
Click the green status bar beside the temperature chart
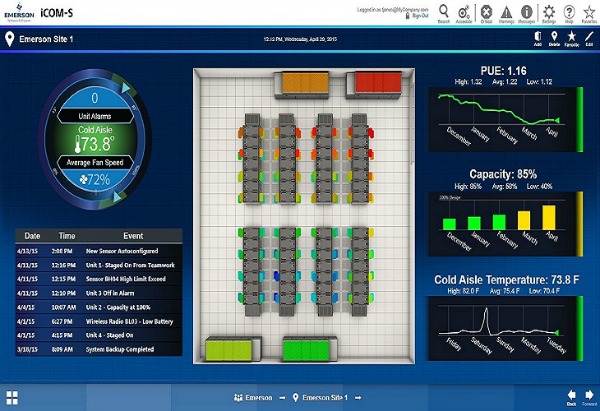click(x=580, y=328)
